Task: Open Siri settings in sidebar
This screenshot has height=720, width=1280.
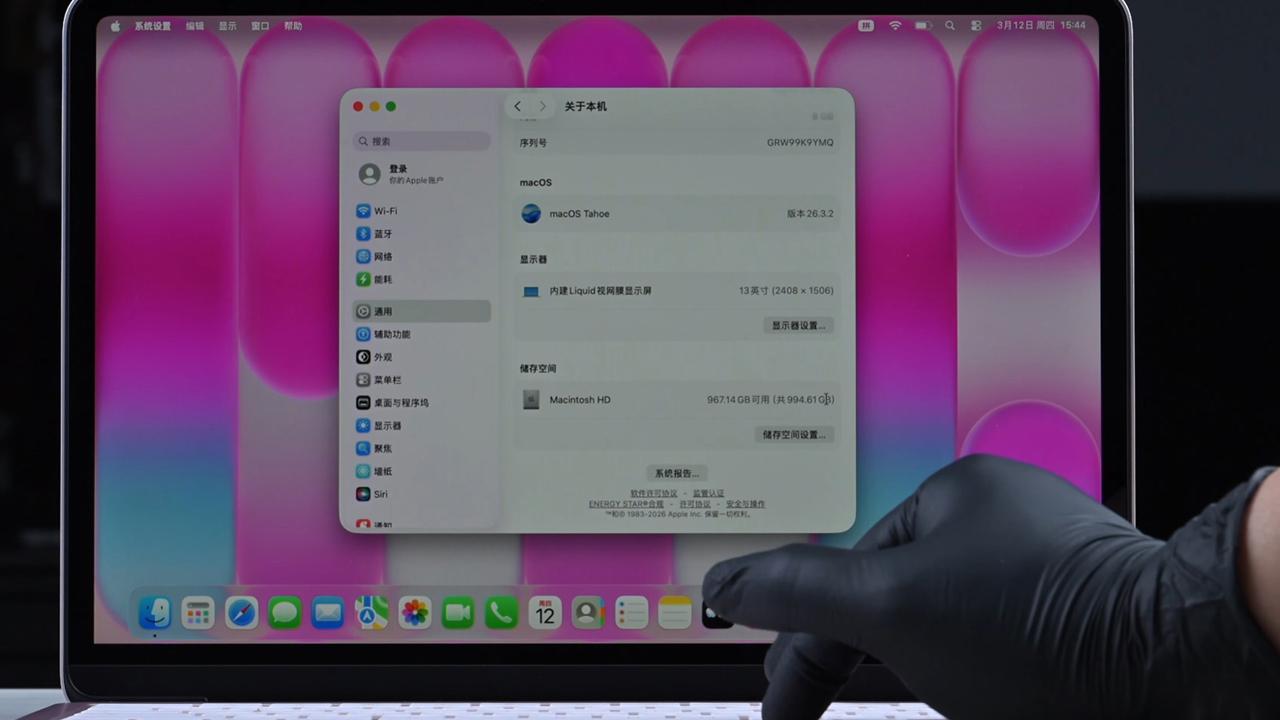Action: pyautogui.click(x=422, y=494)
